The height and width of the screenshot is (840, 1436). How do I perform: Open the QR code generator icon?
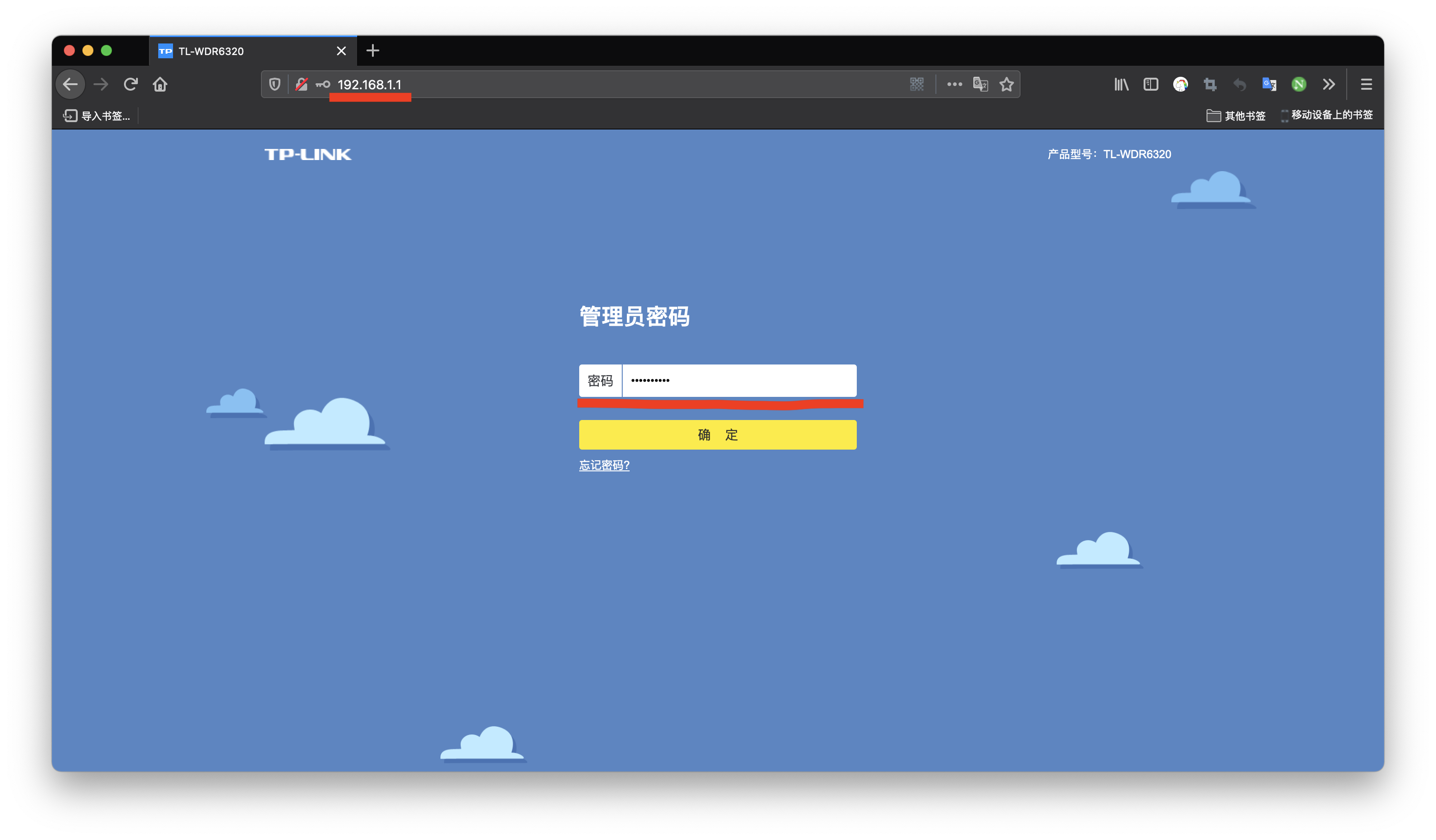coord(916,84)
